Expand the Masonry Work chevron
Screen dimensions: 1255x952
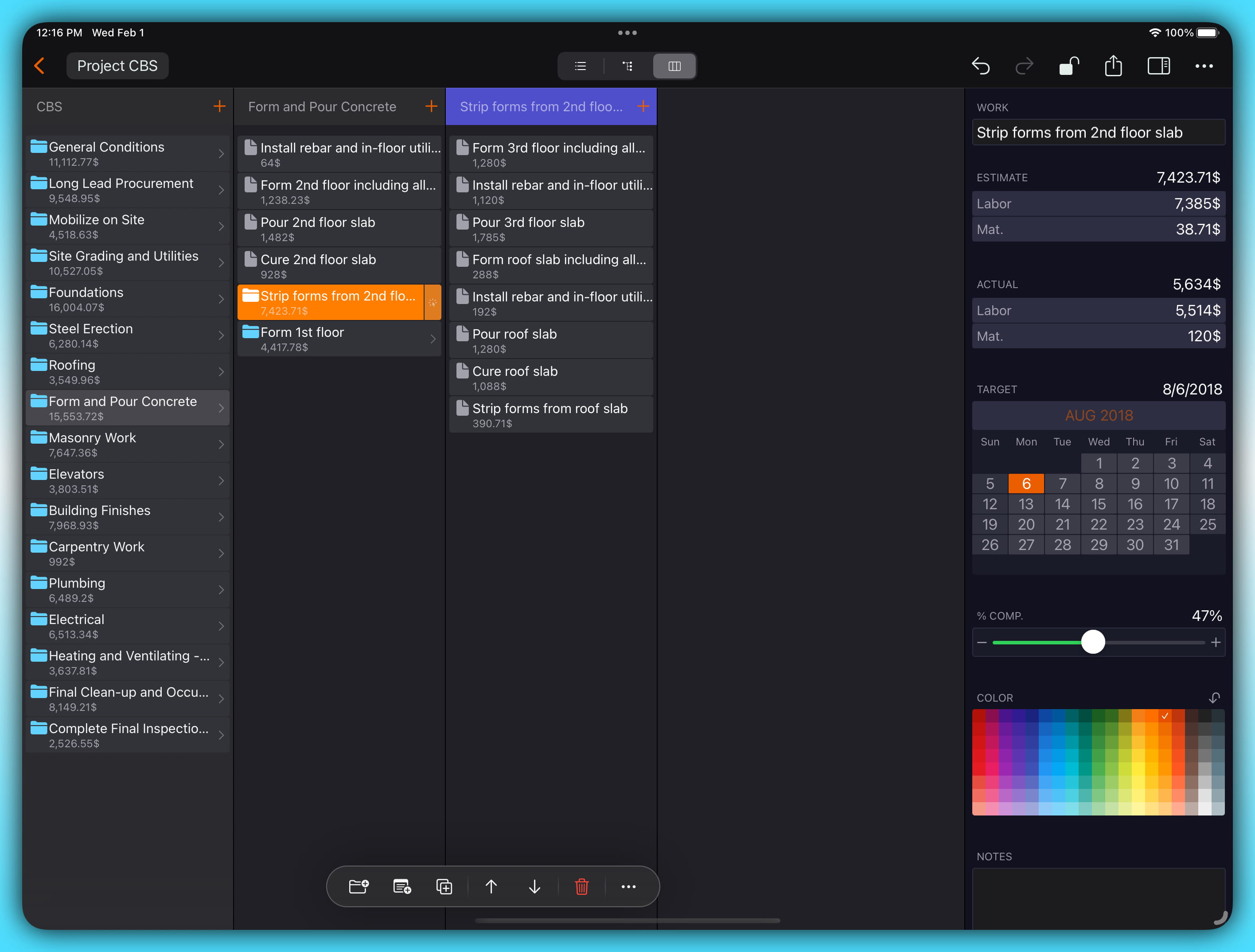click(221, 444)
